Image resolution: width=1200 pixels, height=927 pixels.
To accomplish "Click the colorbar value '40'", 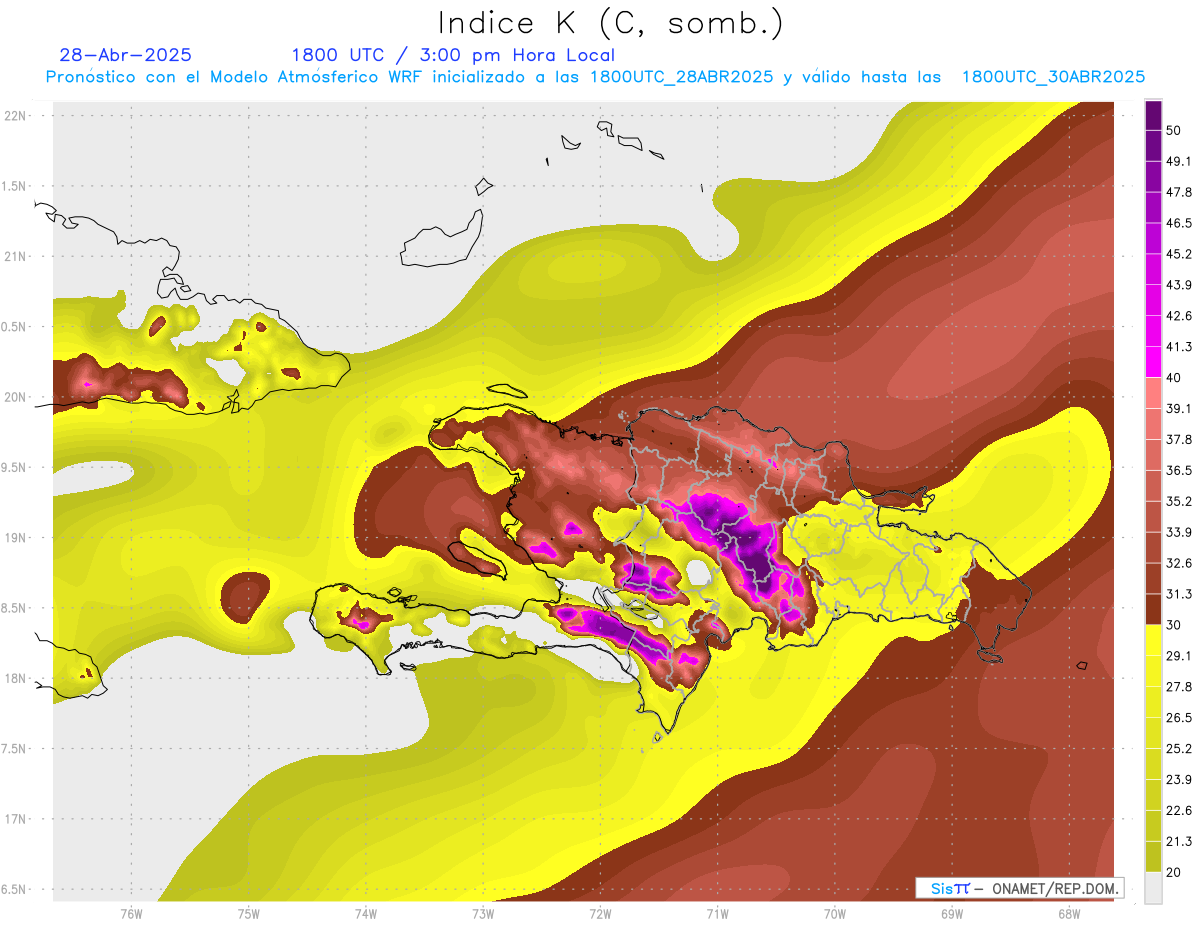I will click(1174, 378).
